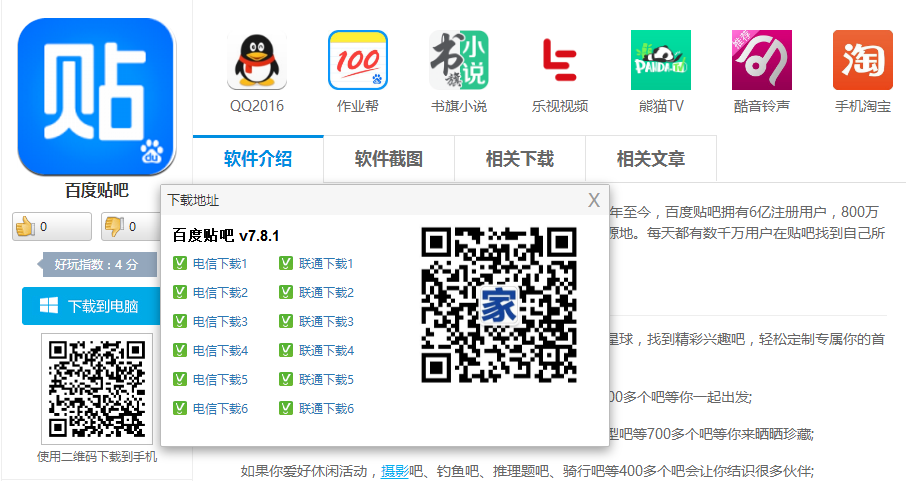This screenshot has width=906, height=481.
Task: Click the green check icon beside 电信下载3
Action: pos(180,321)
